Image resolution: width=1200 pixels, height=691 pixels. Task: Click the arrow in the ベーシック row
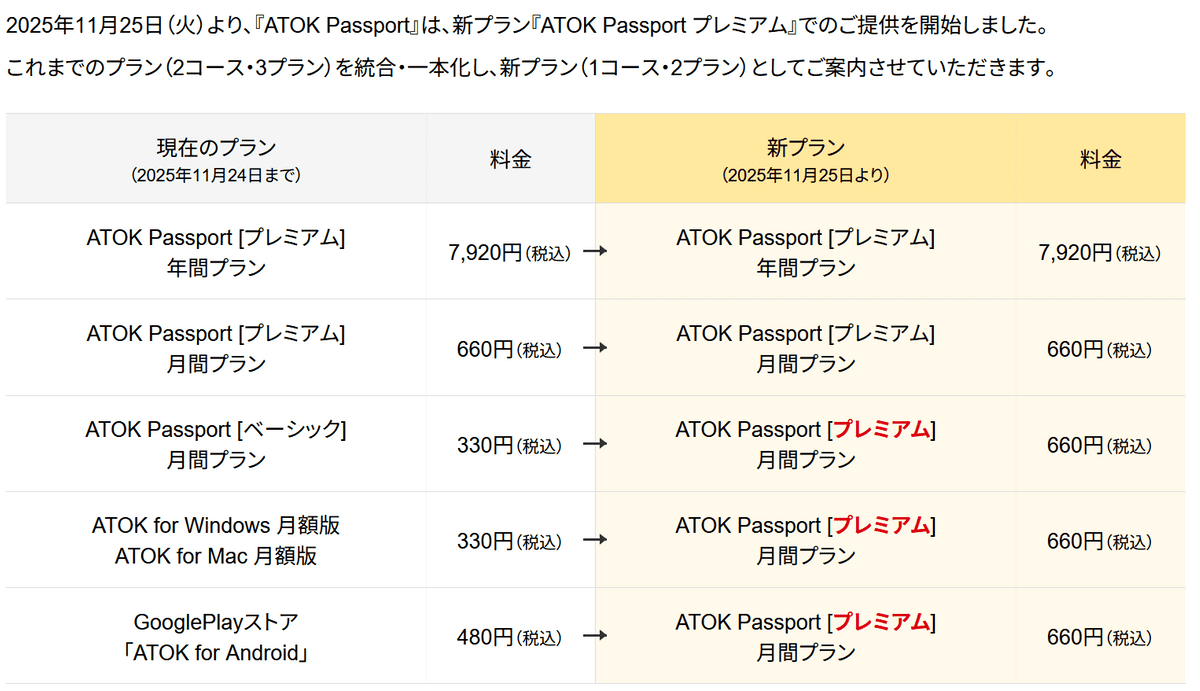(595, 445)
